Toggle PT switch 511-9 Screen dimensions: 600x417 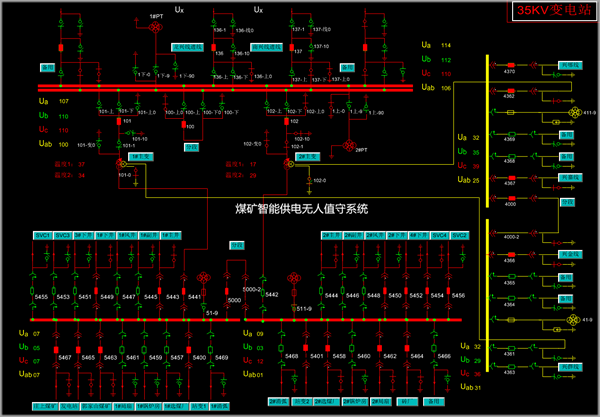(294, 306)
